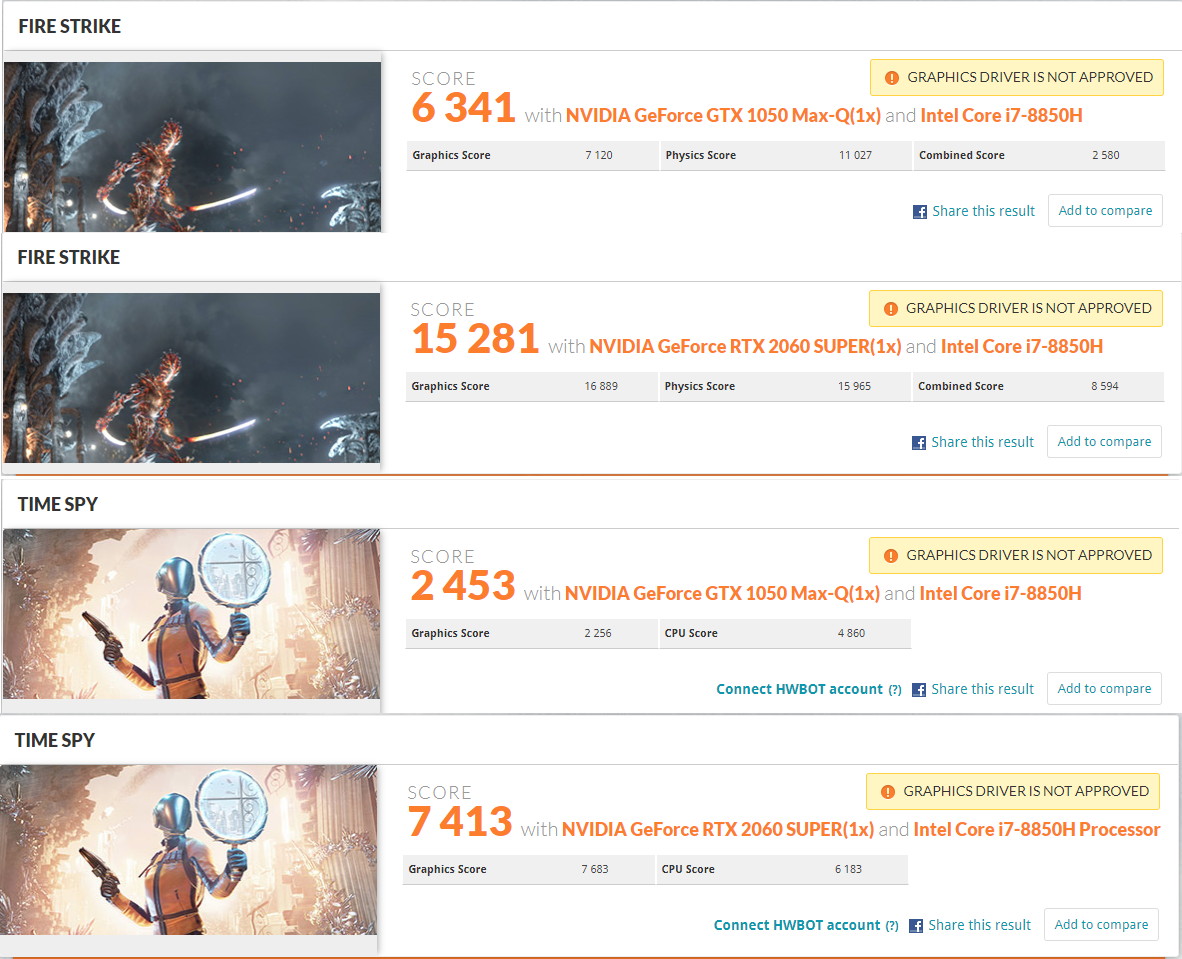Viewport: 1182px width, 959px height.
Task: Click Fire Strike thumbnail of the 15 281 result
Action: click(191, 378)
